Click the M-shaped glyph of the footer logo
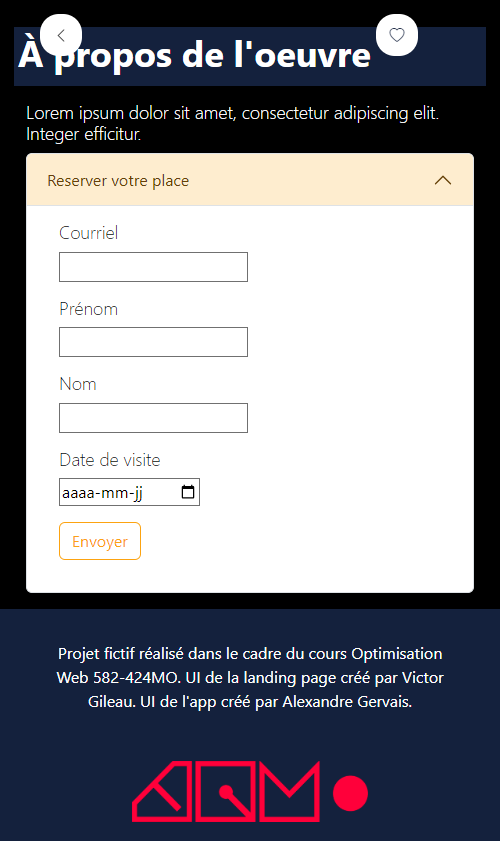Viewport: 500px width, 841px height. 290,792
